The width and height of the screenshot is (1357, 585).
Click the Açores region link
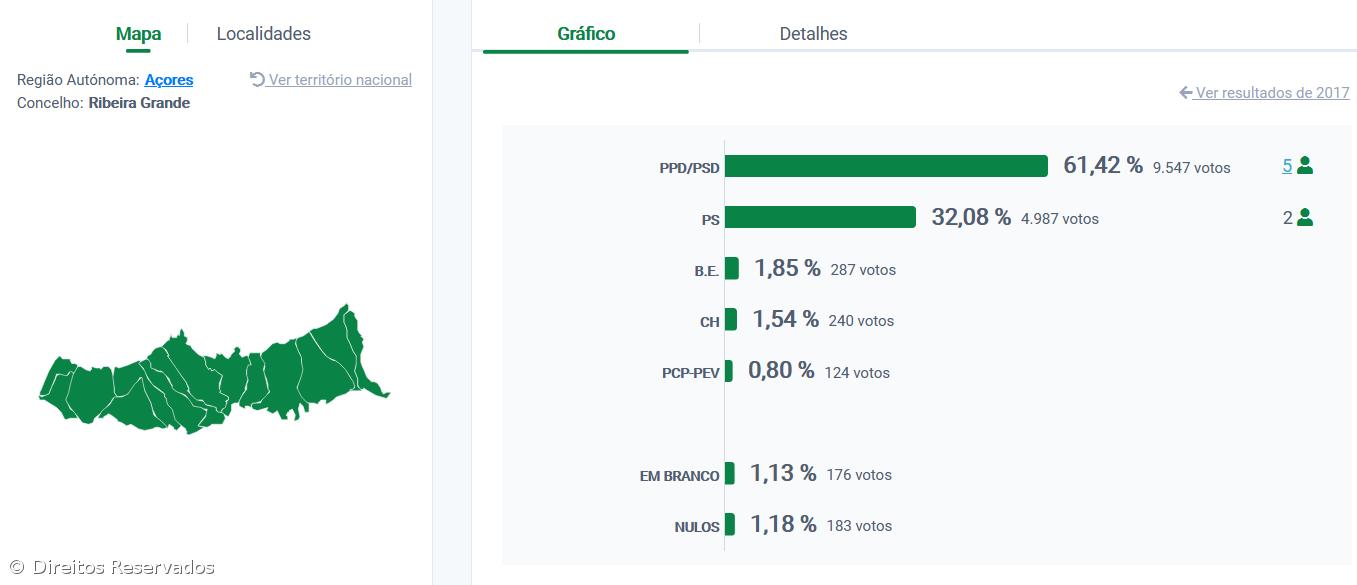[169, 80]
